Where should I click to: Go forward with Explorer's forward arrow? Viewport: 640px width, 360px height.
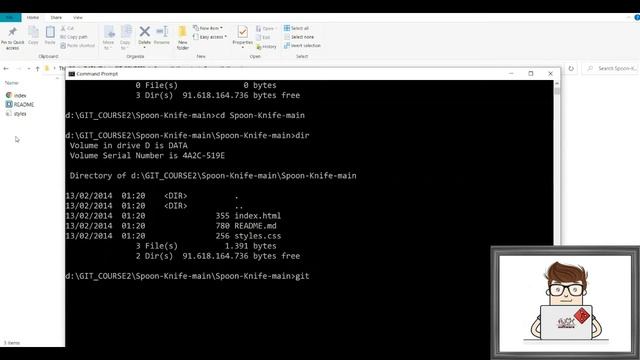pos(18,69)
